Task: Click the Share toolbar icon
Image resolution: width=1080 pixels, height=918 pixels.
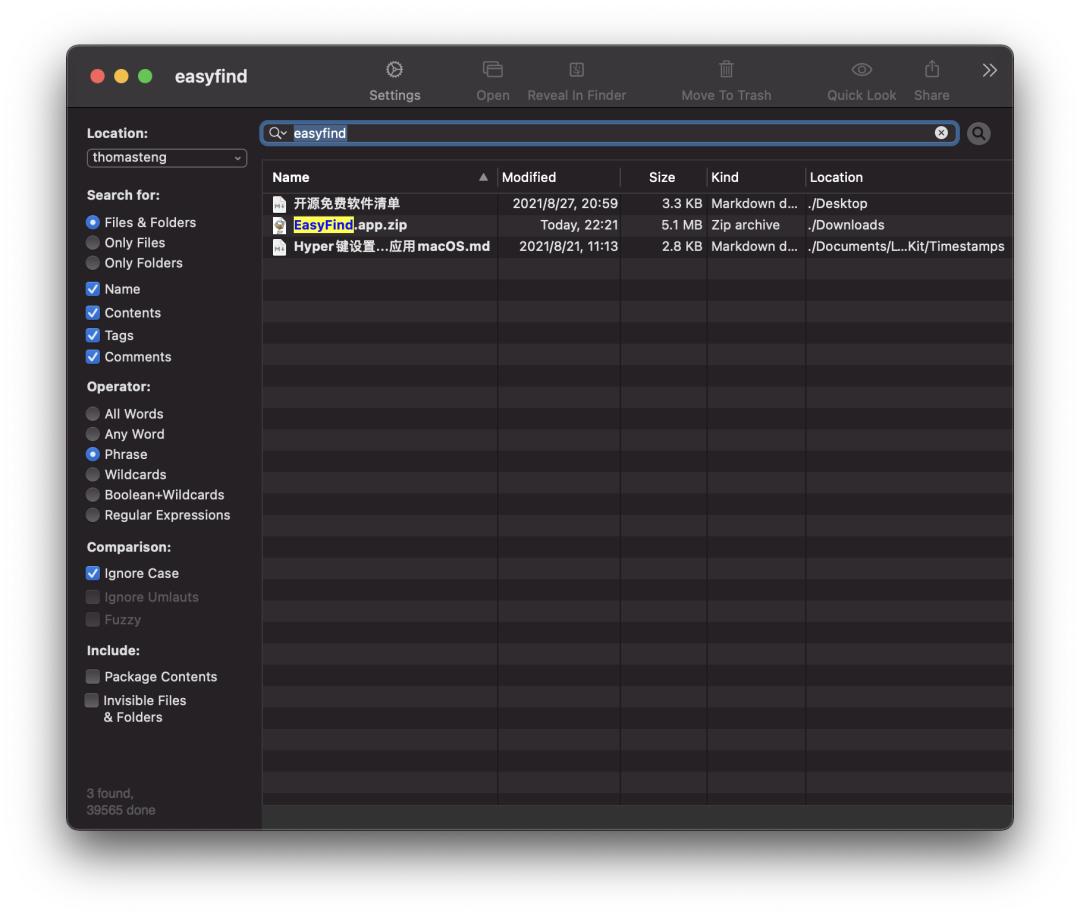Action: click(931, 69)
